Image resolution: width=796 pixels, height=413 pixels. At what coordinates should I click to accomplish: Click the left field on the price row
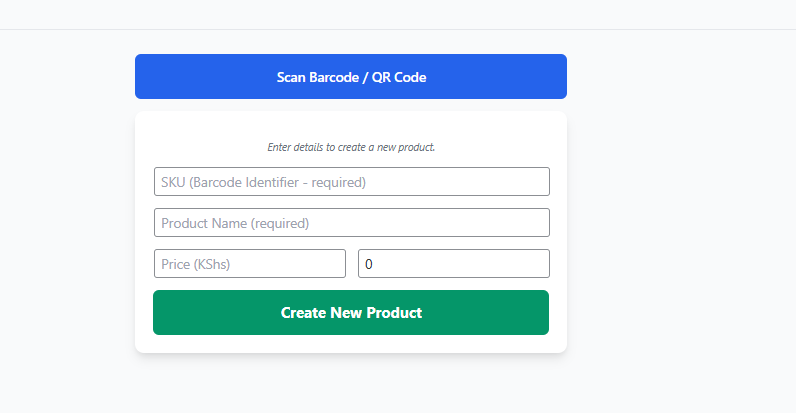(249, 264)
